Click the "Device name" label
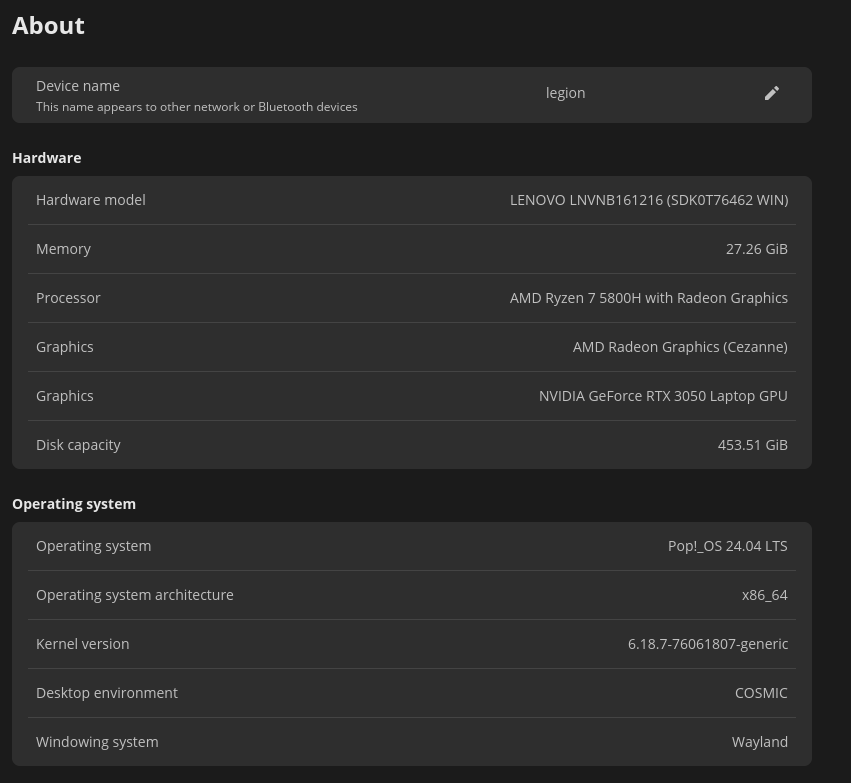The image size is (851, 783). (x=78, y=86)
